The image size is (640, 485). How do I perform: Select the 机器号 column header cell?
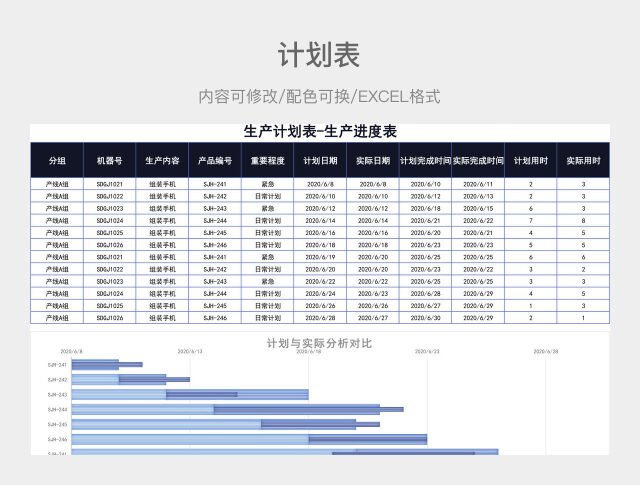coord(110,160)
